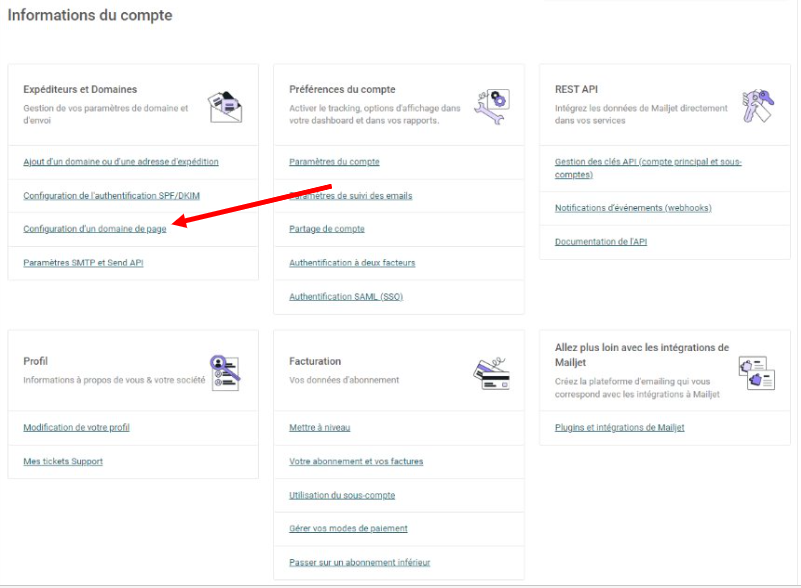Click the Informations du compte page title

[90, 15]
